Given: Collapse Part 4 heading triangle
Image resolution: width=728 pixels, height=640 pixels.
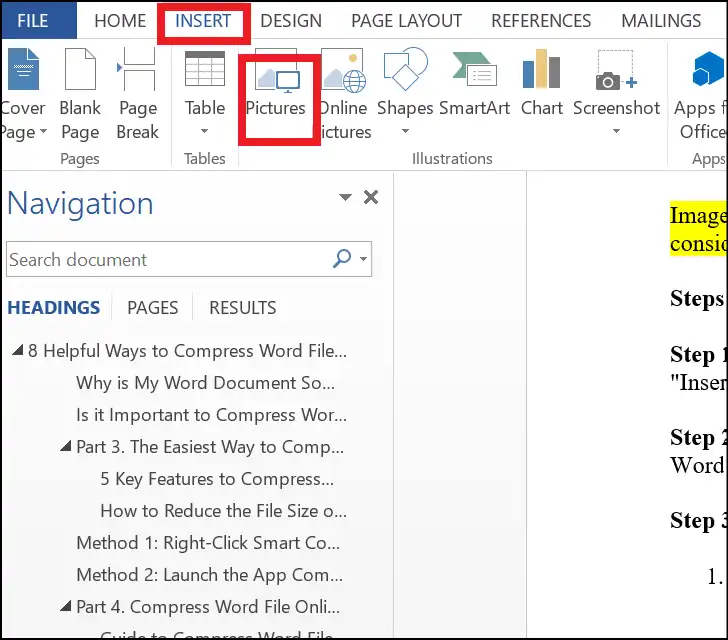Looking at the screenshot, I should pos(65,606).
